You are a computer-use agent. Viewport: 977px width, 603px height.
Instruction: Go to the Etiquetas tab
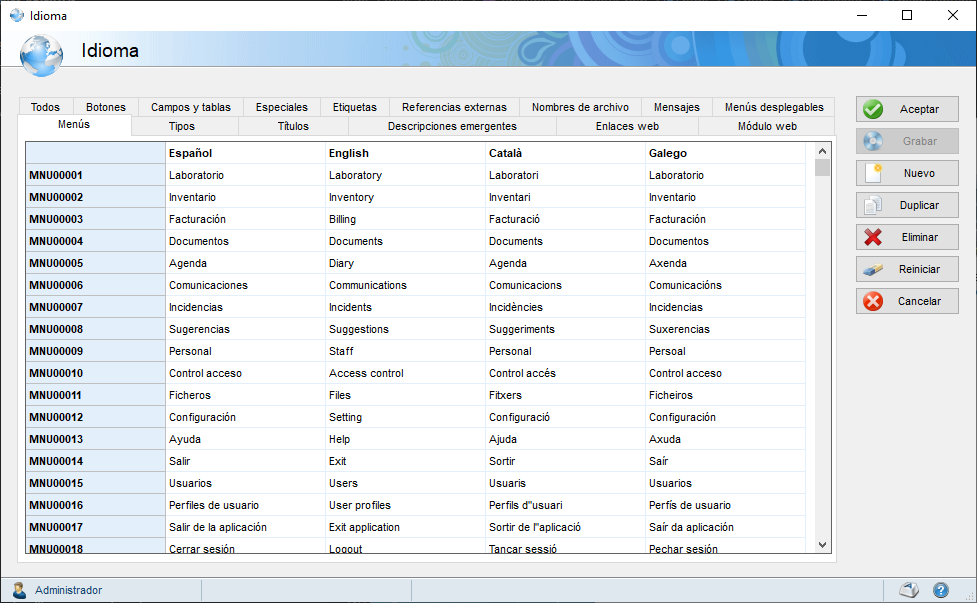click(355, 107)
